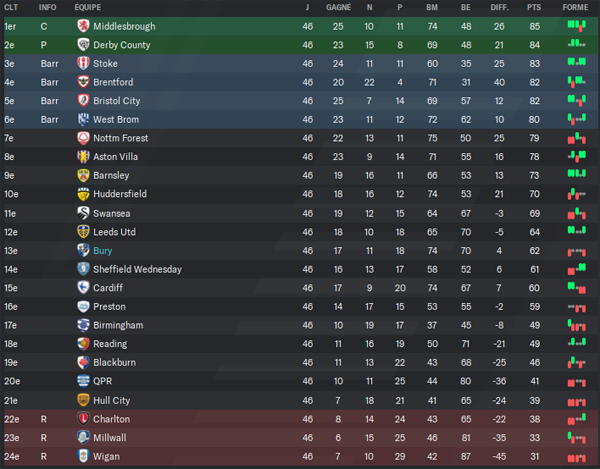Image resolution: width=600 pixels, height=469 pixels.
Task: Sort by the GAGNÉ column header
Action: point(338,7)
